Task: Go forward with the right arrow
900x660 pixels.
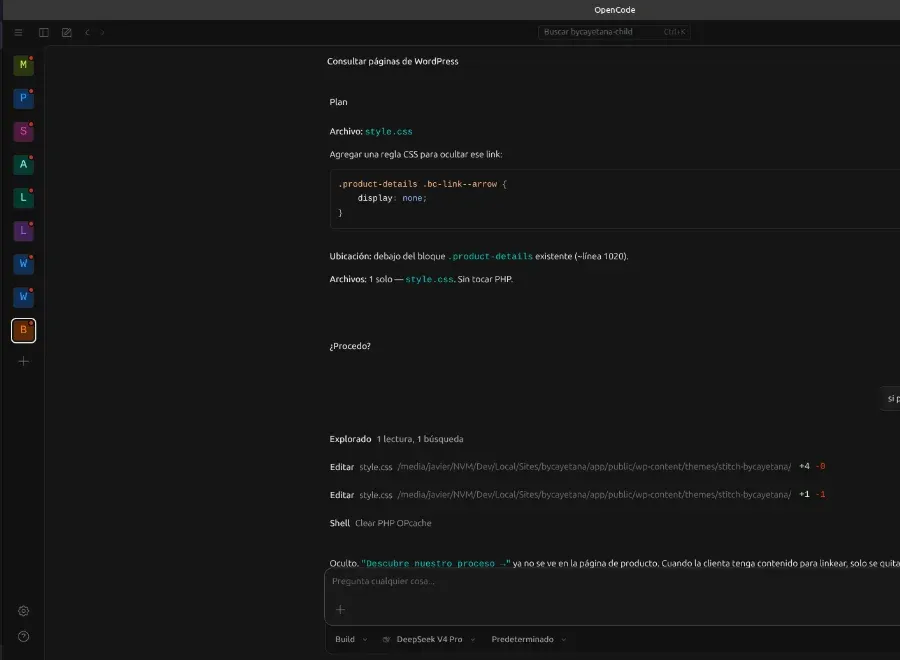Action: [x=102, y=32]
